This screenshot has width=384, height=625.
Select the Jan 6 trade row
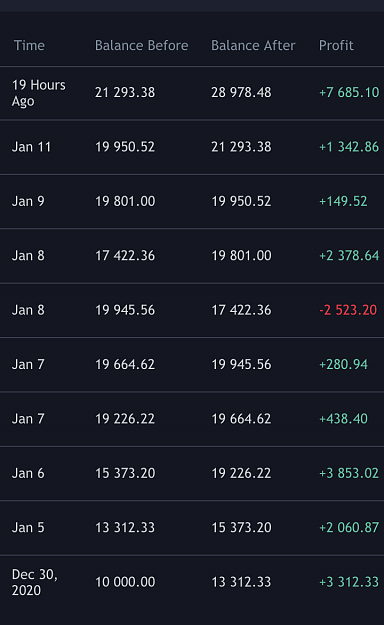point(192,474)
